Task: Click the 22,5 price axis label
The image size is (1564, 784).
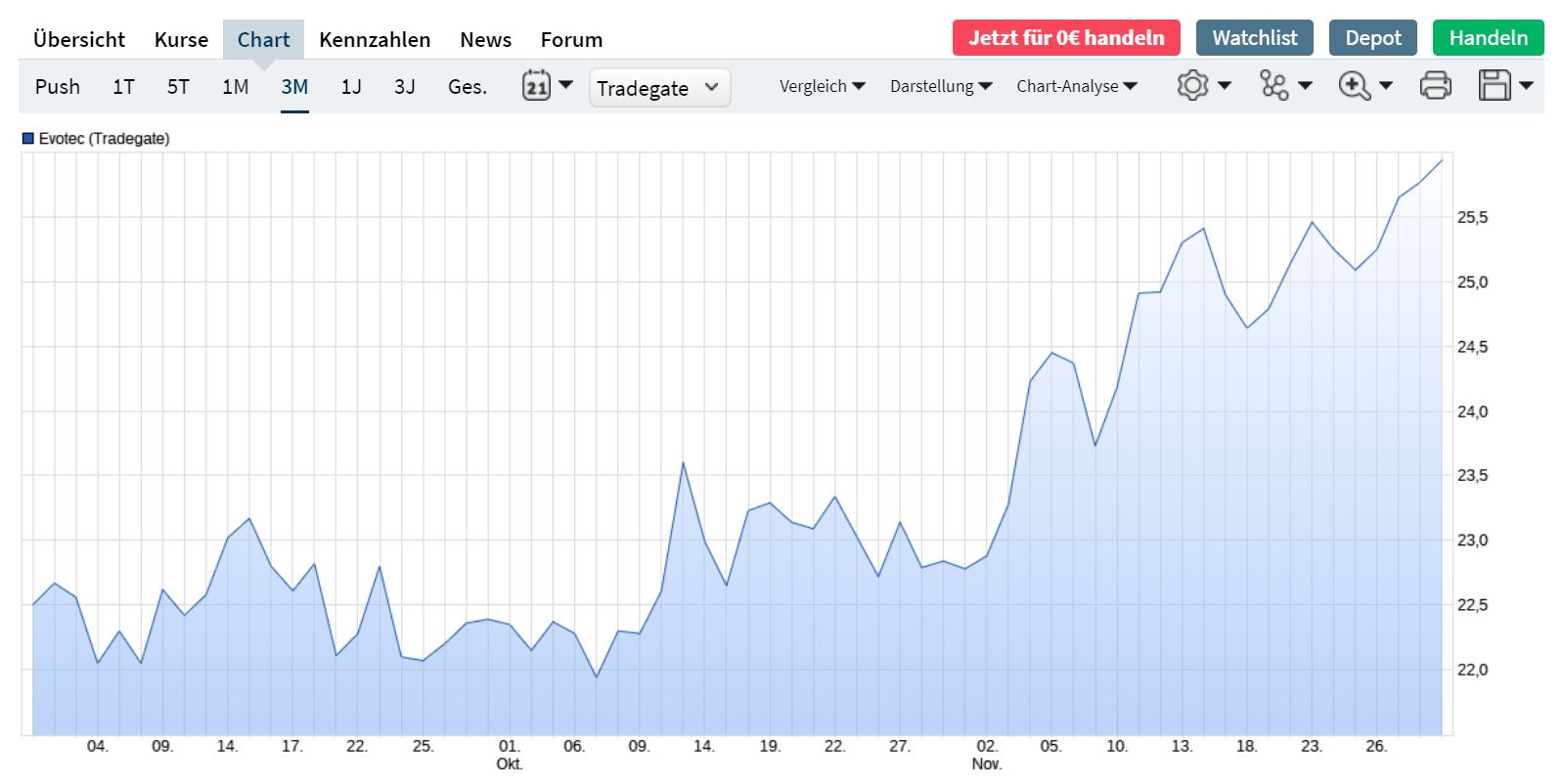Action: point(1472,605)
